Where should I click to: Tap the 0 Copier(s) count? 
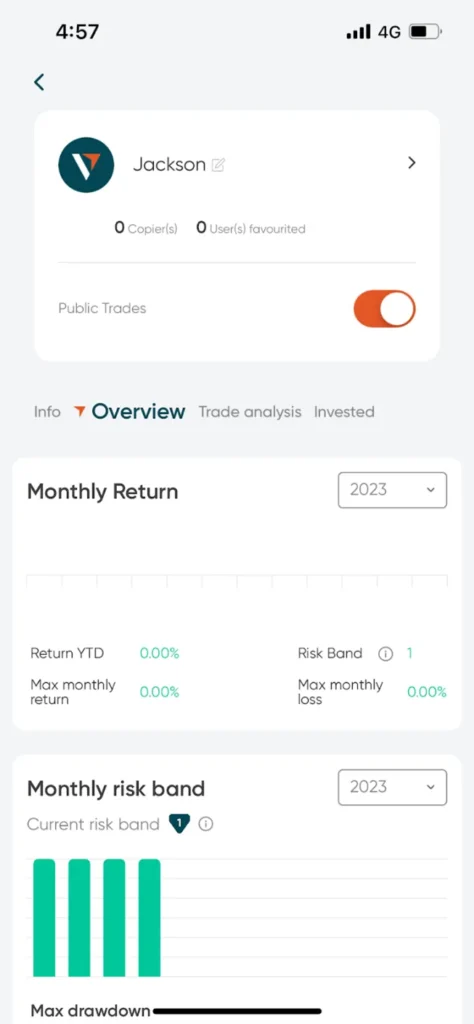click(x=146, y=228)
